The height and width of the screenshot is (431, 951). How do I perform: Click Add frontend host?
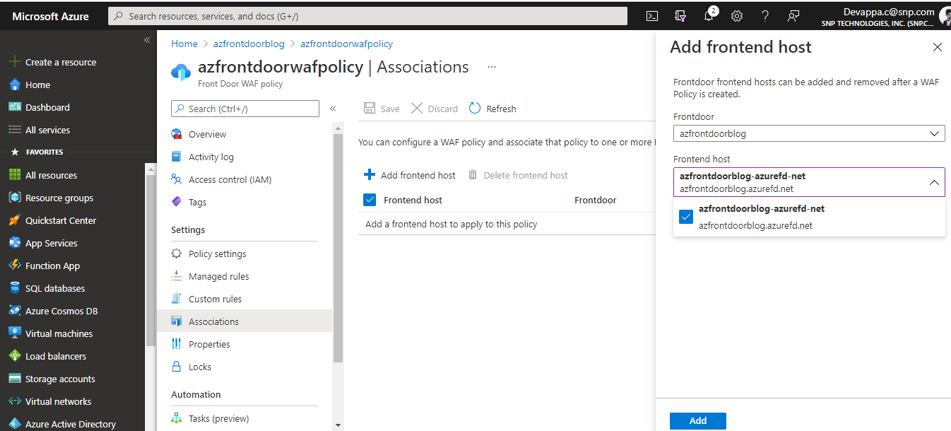click(x=409, y=175)
